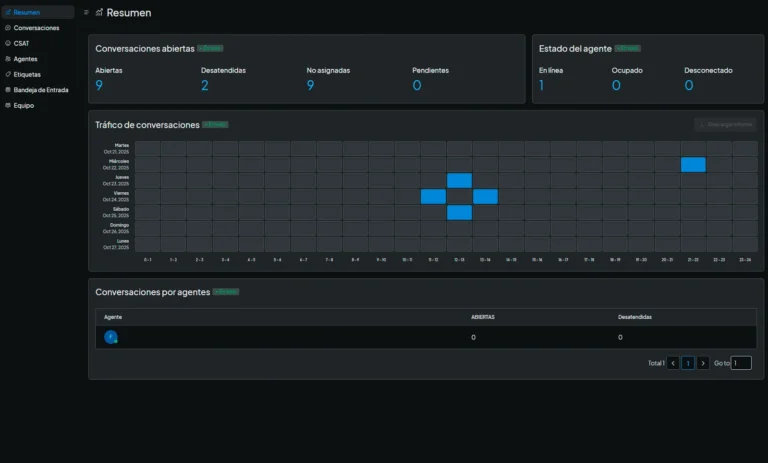Select page 1 in the pagination
The height and width of the screenshot is (463, 768).
(x=688, y=363)
